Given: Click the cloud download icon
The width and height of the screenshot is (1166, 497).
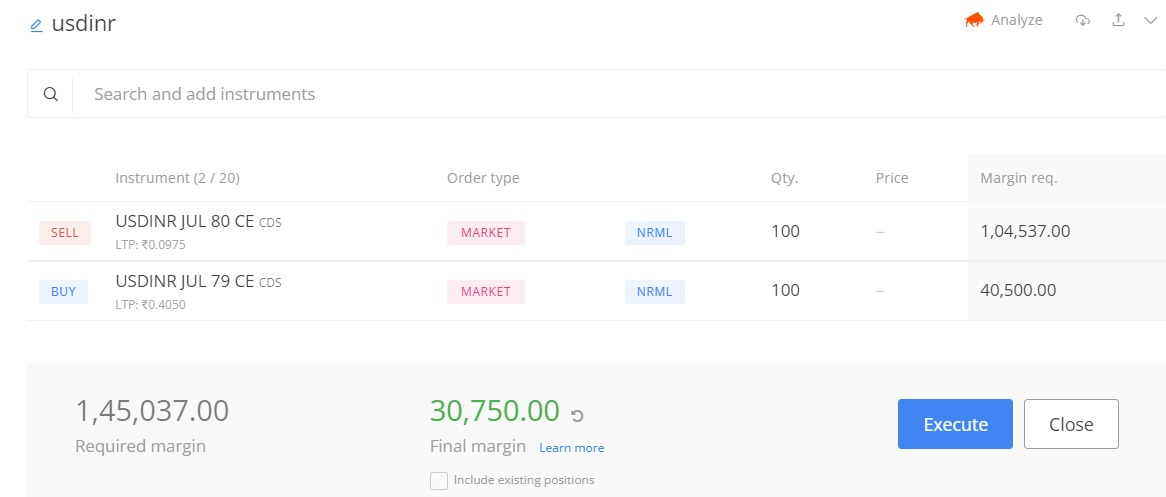Looking at the screenshot, I should 1082,21.
